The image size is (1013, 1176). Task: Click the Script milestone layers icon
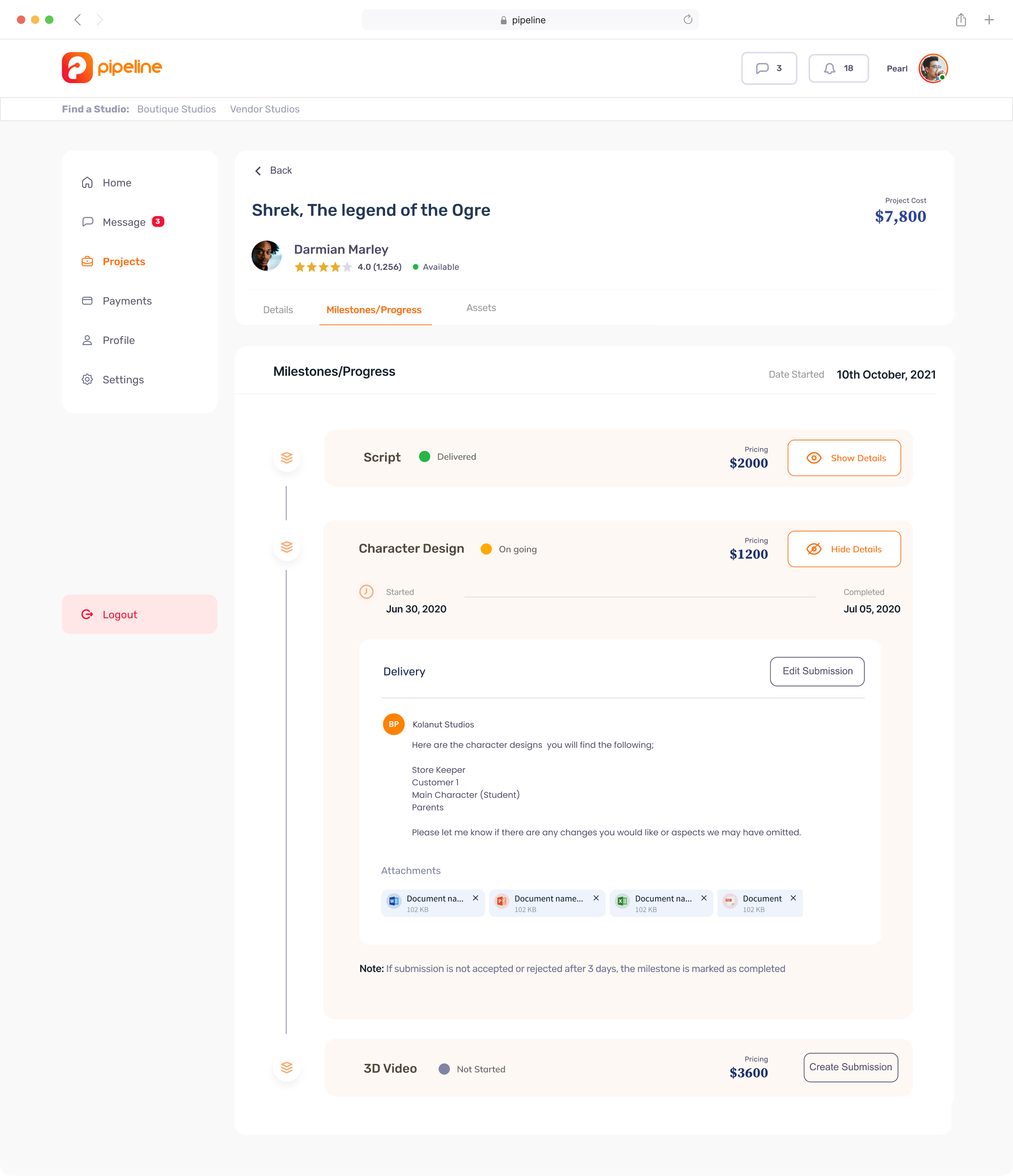286,457
